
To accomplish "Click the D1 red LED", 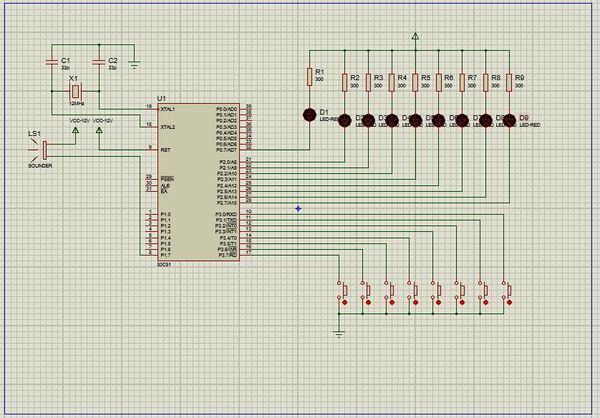I will (308, 114).
